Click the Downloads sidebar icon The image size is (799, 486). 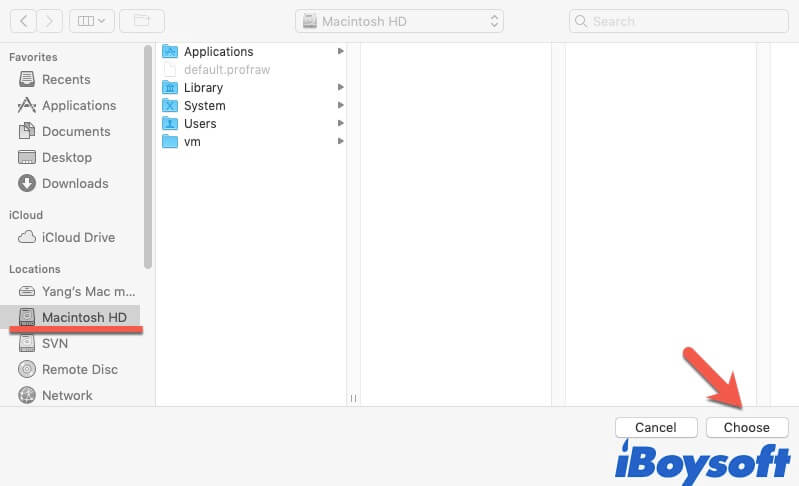click(27, 184)
